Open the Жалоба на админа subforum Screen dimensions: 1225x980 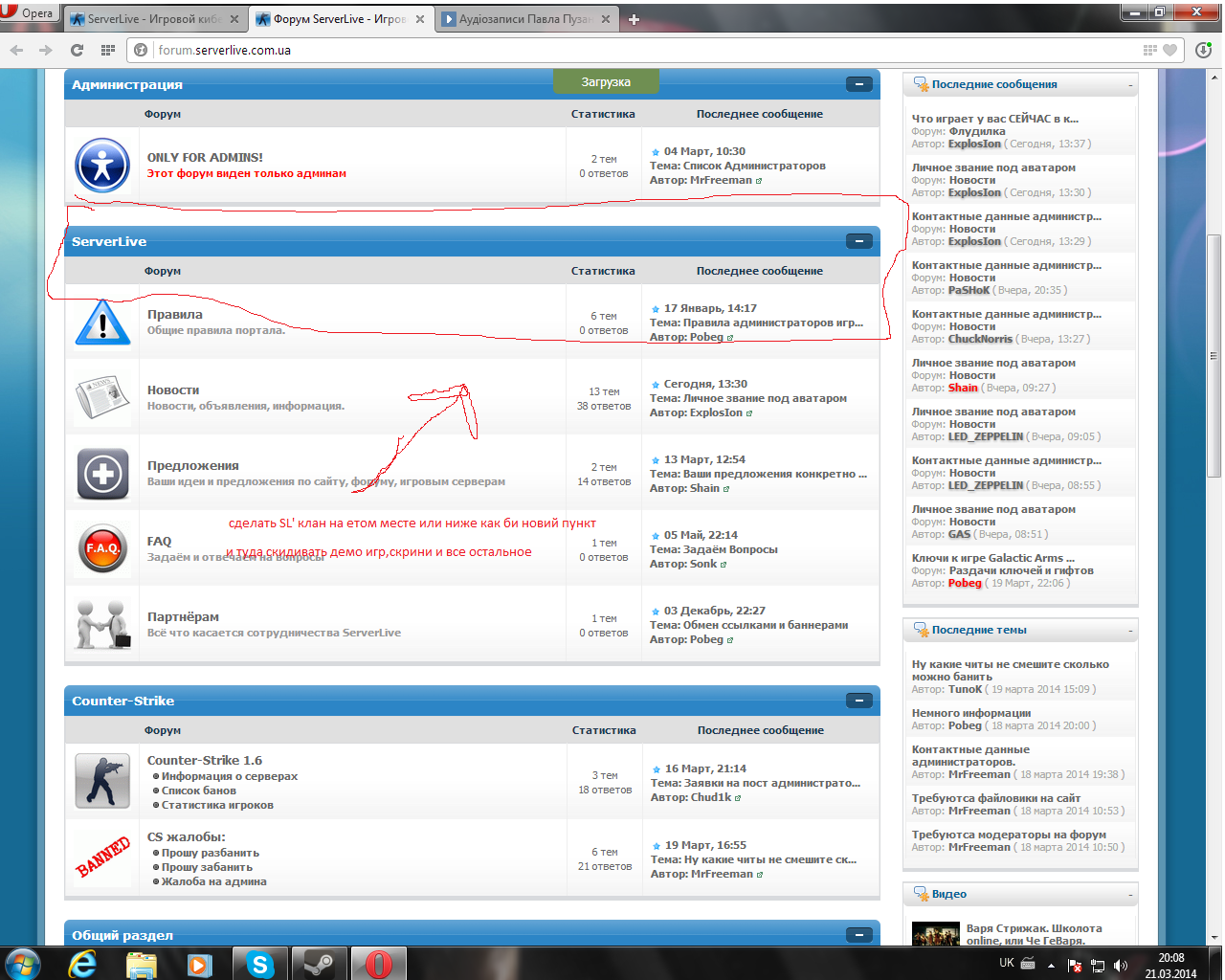pyautogui.click(x=214, y=881)
